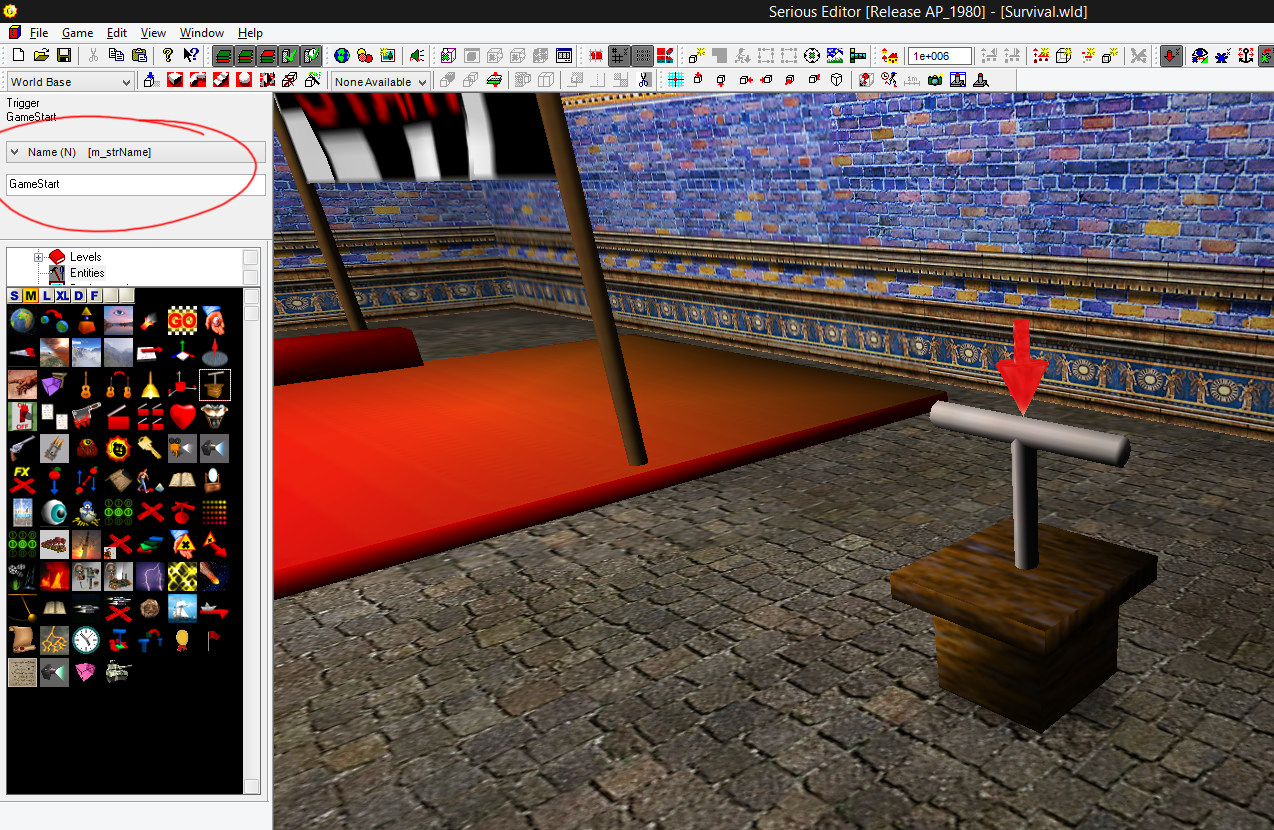
Task: Open the Help menu
Action: click(x=250, y=33)
